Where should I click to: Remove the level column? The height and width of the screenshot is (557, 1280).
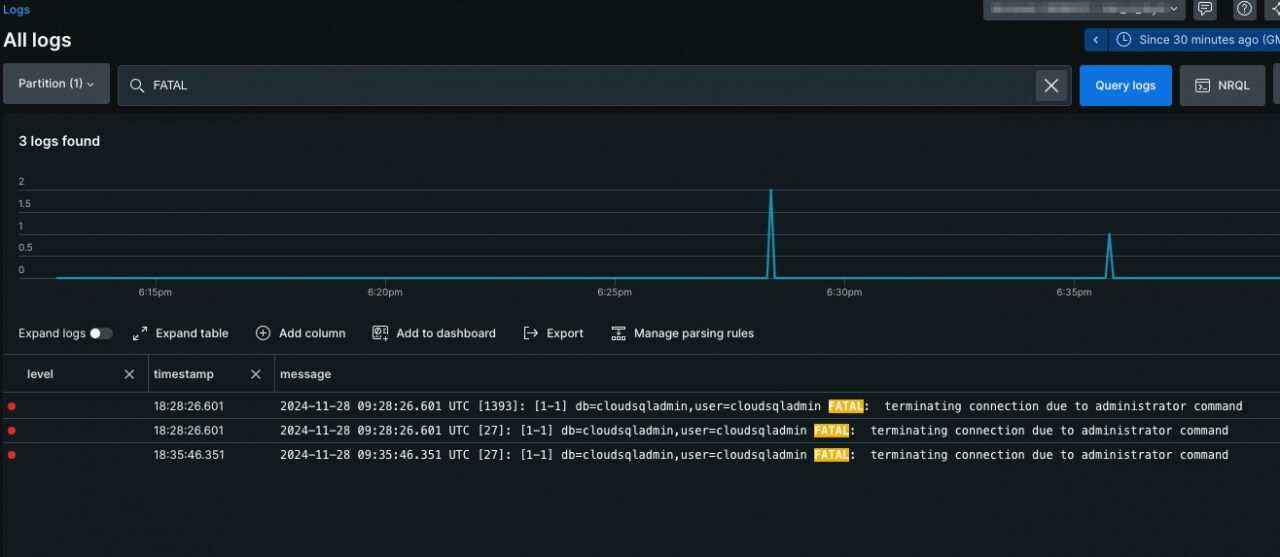coord(129,374)
